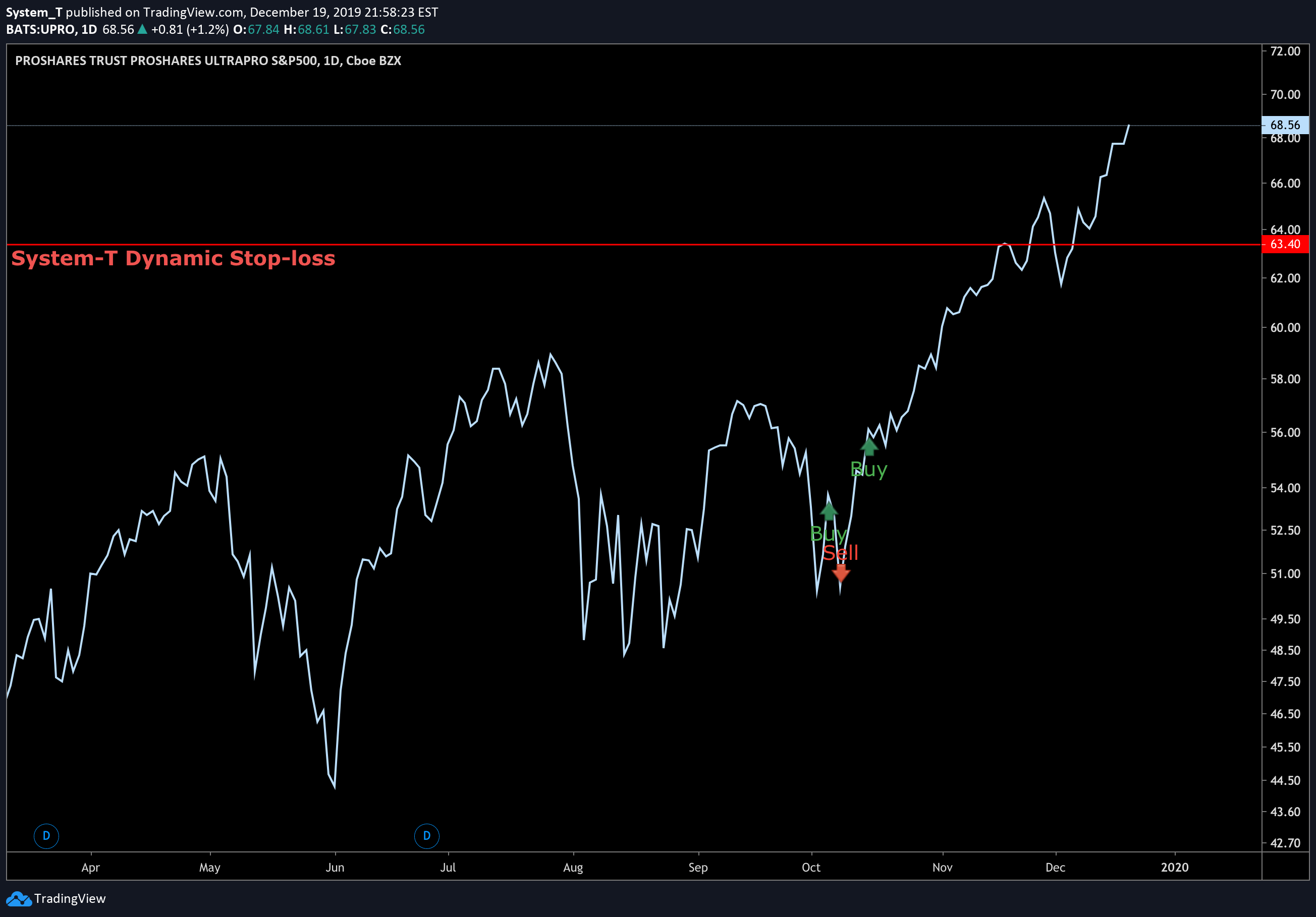Click the 42.70 price axis label
1316x917 pixels.
[x=1285, y=843]
